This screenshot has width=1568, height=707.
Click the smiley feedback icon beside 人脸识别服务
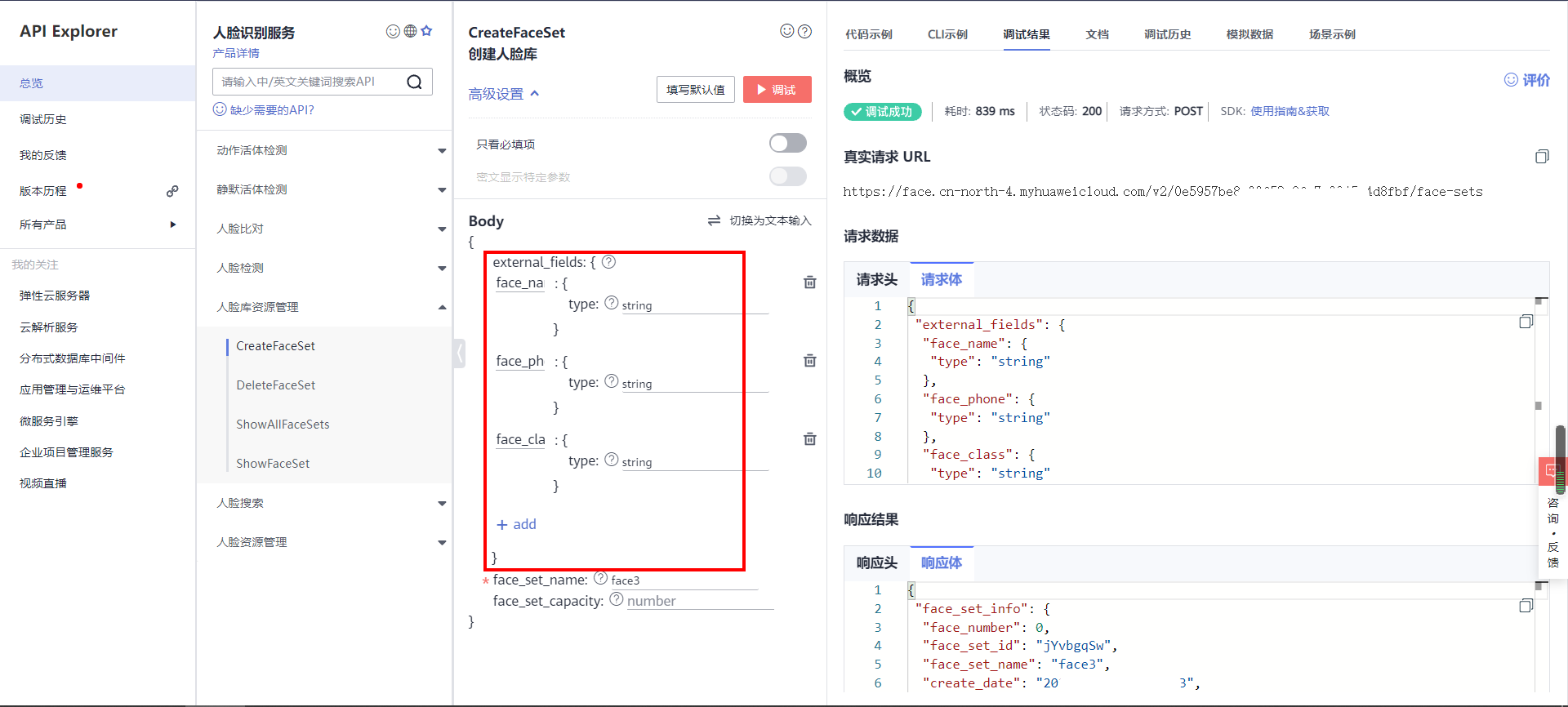pyautogui.click(x=393, y=31)
